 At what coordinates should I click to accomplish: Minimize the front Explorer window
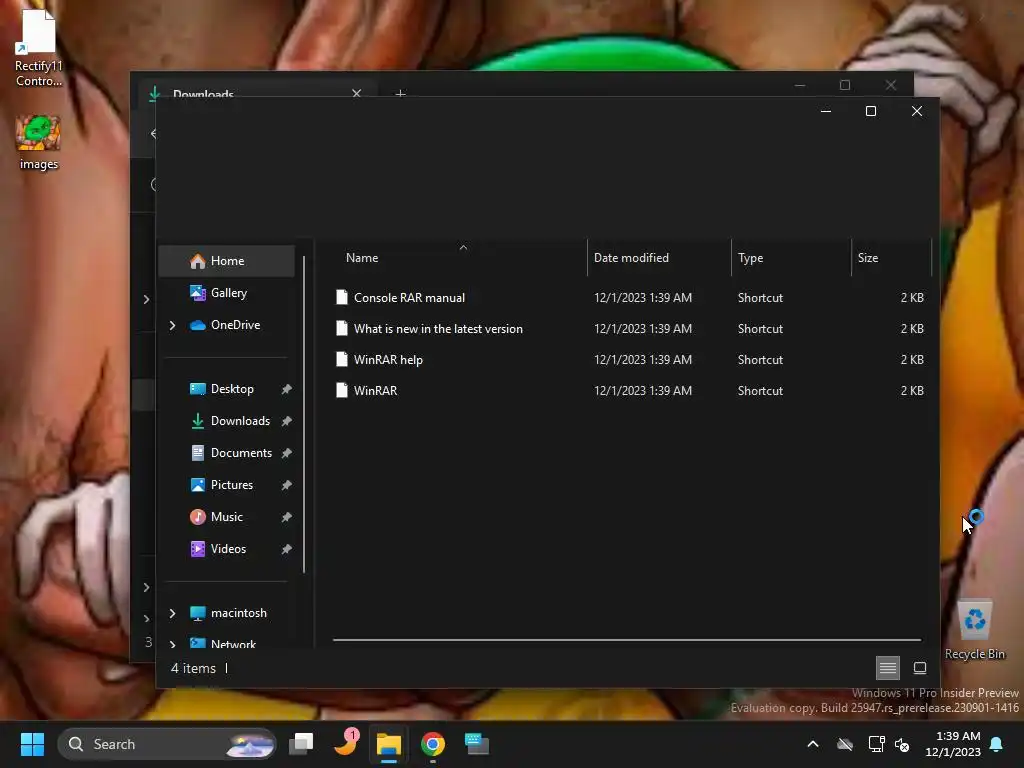(x=825, y=112)
